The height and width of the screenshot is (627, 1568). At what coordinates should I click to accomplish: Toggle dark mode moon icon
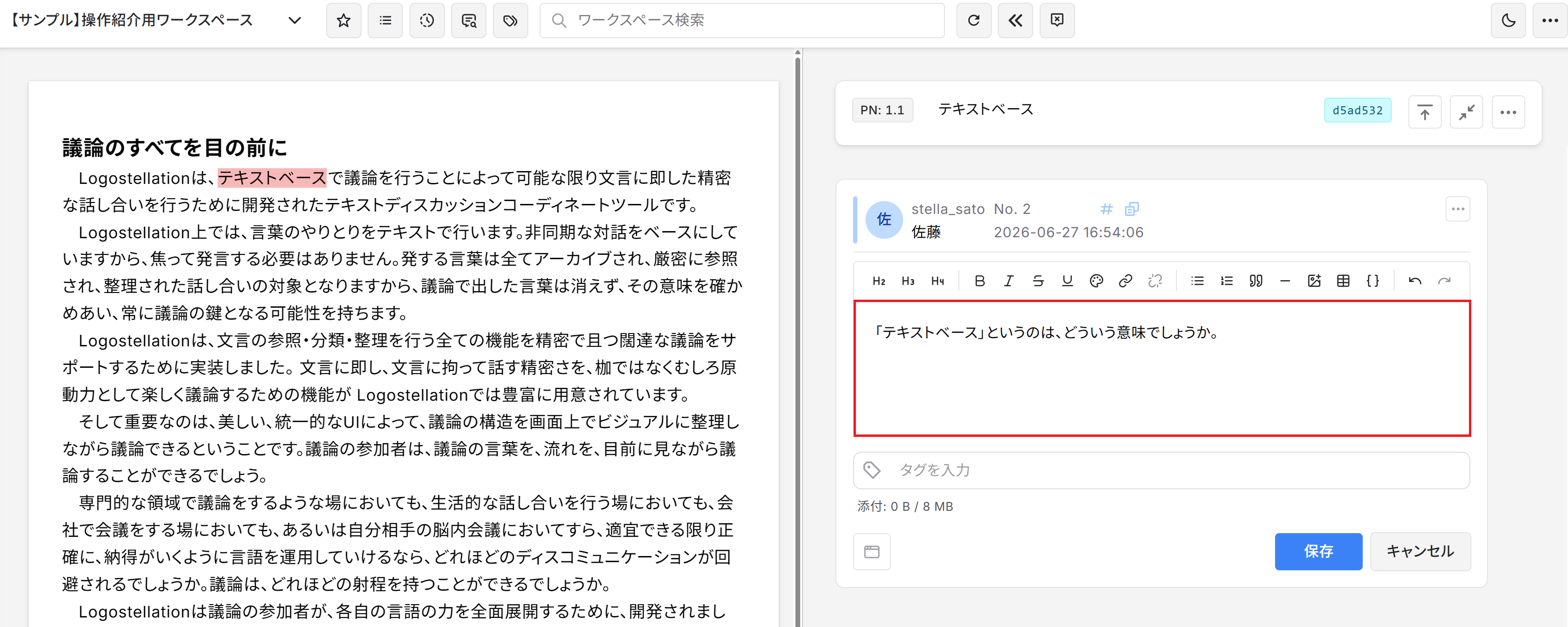point(1508,20)
